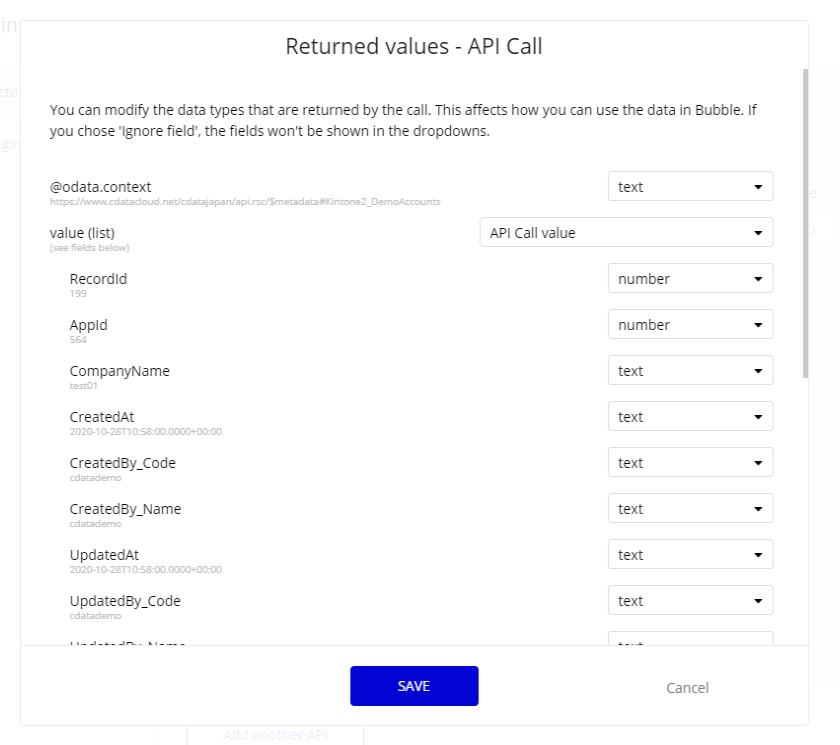Click the CompanyName field label
Image resolution: width=840 pixels, height=745 pixels.
(119, 371)
